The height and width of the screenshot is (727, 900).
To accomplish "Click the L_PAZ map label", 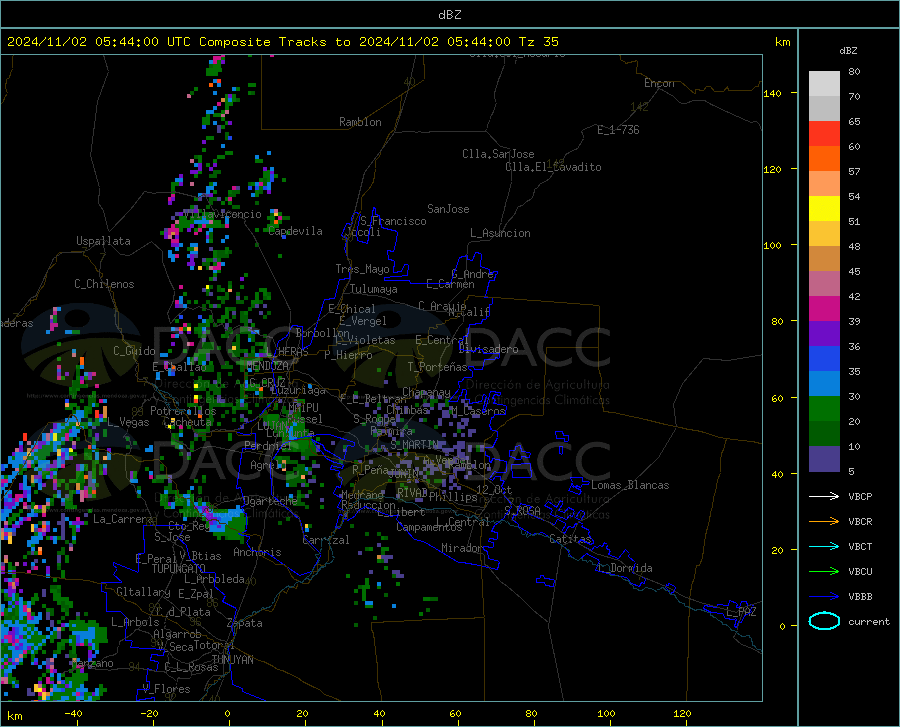I will [x=741, y=612].
